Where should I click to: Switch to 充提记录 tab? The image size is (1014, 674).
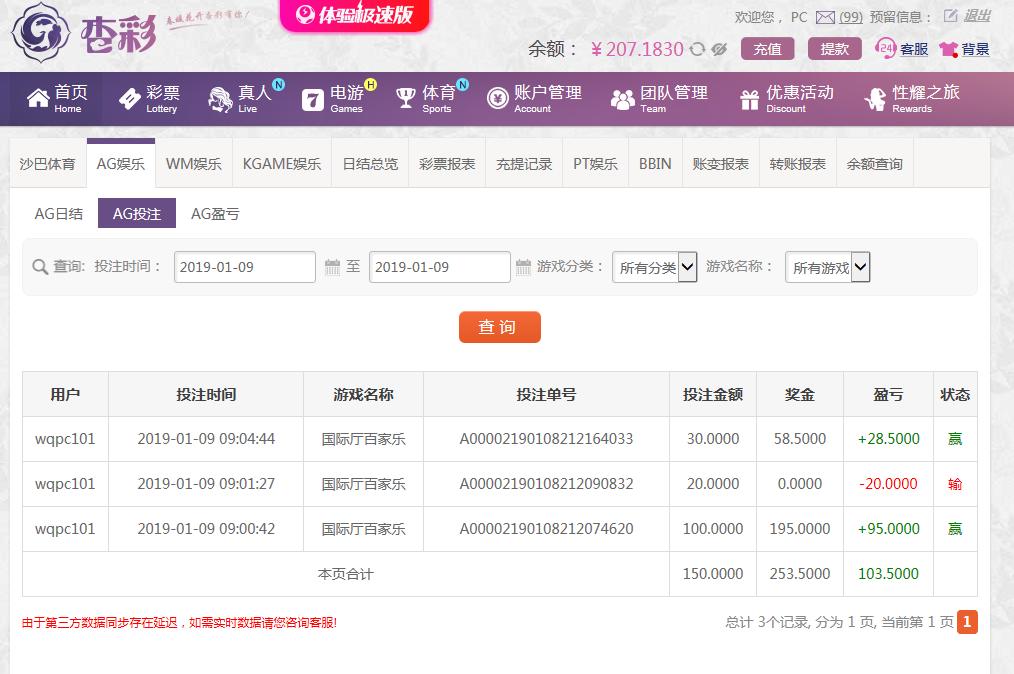click(524, 164)
